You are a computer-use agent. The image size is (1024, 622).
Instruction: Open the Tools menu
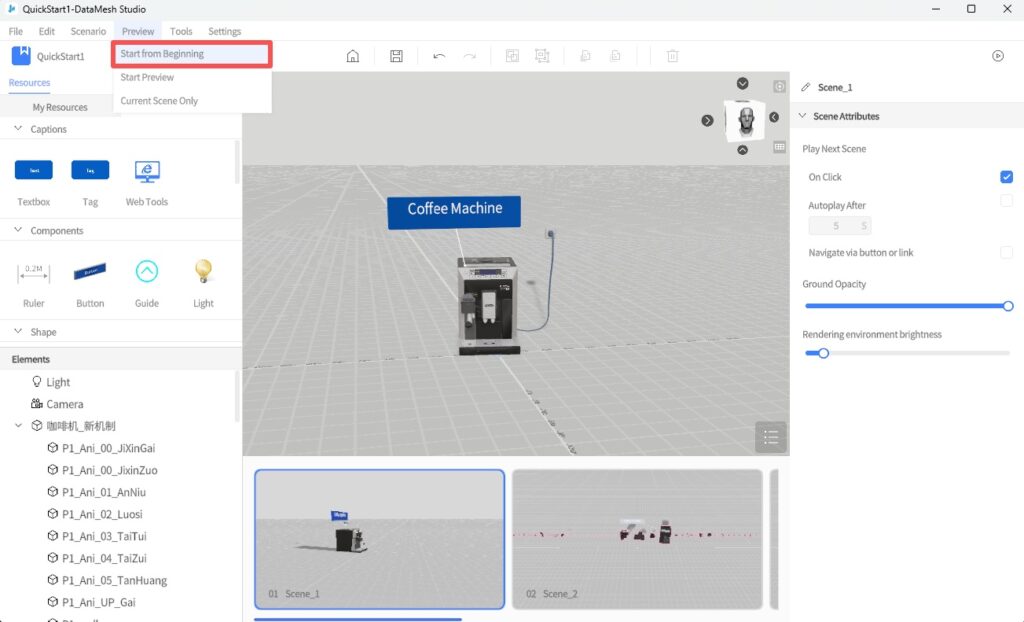click(181, 32)
